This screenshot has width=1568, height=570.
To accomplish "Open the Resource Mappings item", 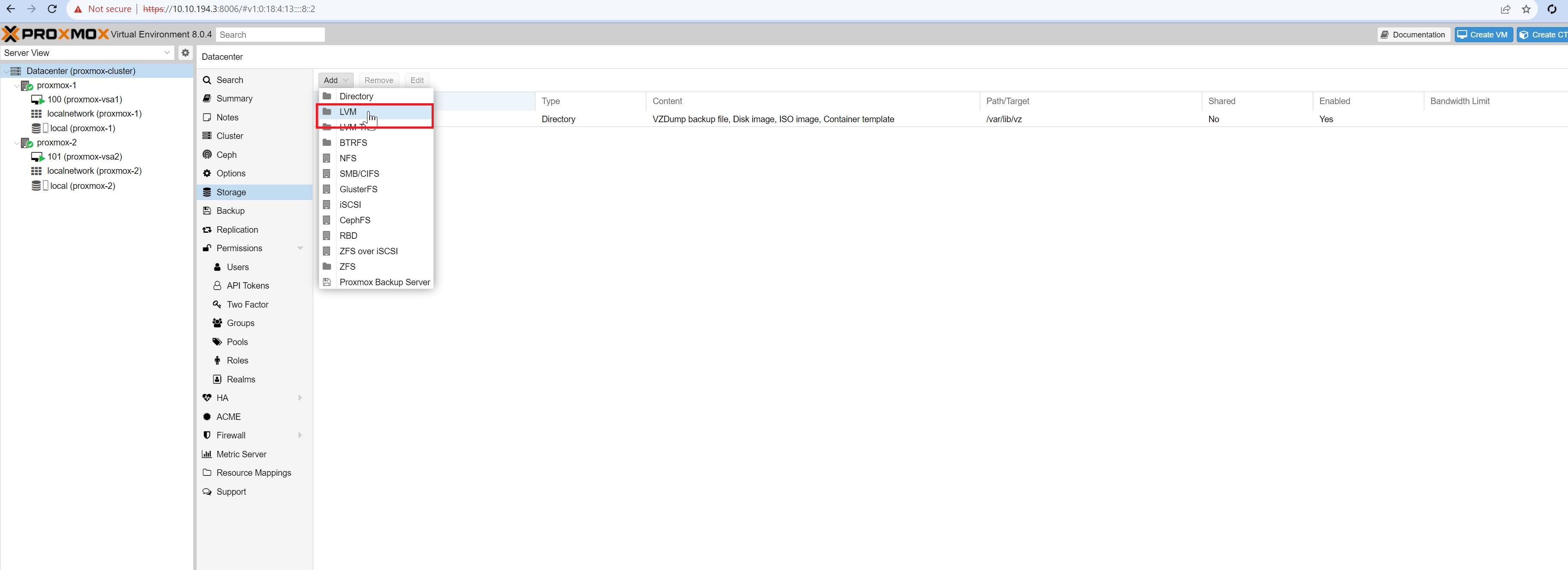I will 254,473.
